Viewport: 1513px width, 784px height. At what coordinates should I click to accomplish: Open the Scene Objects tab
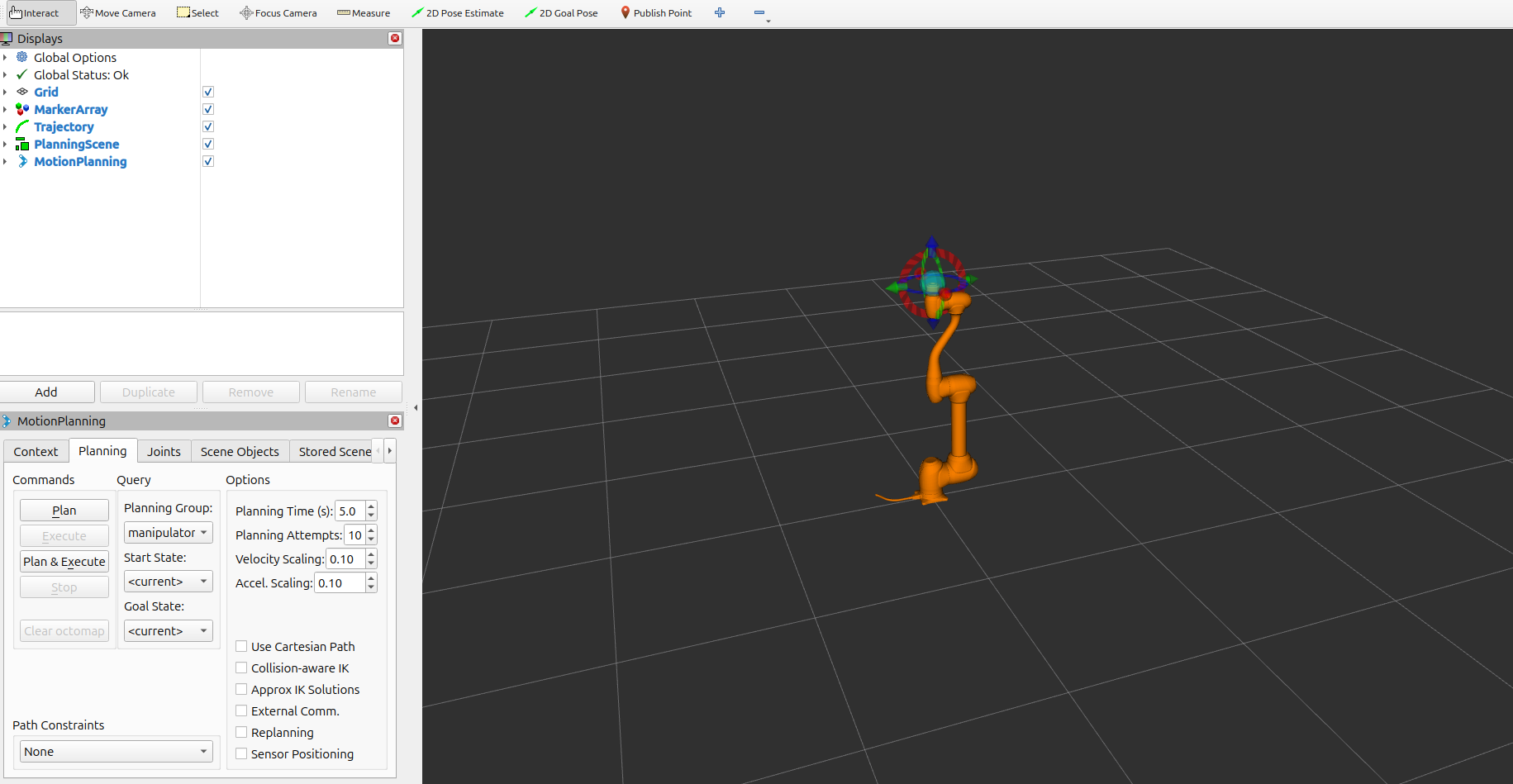coord(240,452)
